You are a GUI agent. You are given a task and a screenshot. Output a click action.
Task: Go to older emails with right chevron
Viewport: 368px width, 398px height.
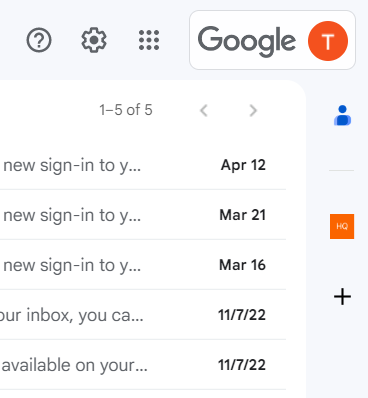pyautogui.click(x=253, y=110)
